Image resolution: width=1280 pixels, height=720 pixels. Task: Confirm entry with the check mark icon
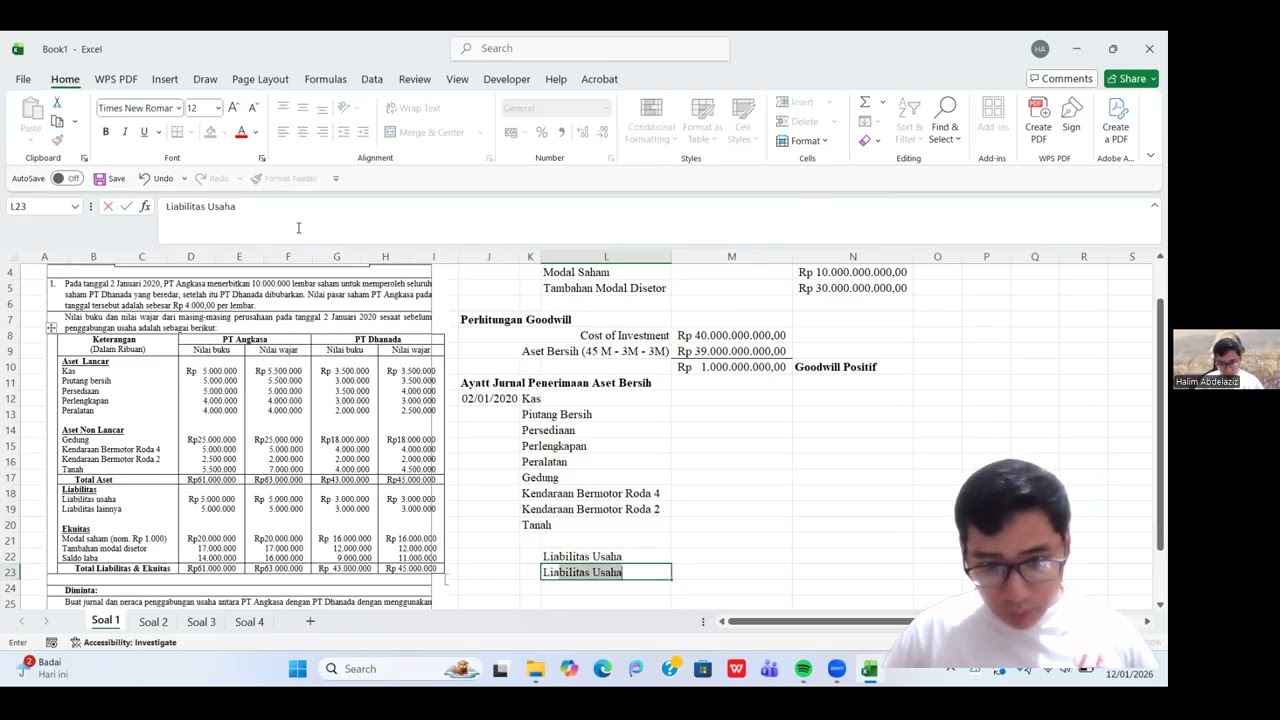point(126,206)
